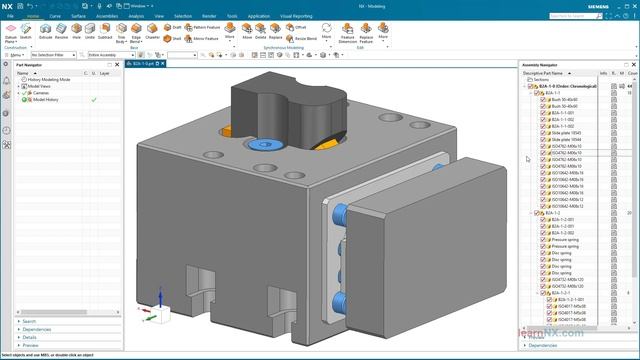The image size is (640, 360).
Task: Select the Datum Plane tool
Action: click(11, 33)
